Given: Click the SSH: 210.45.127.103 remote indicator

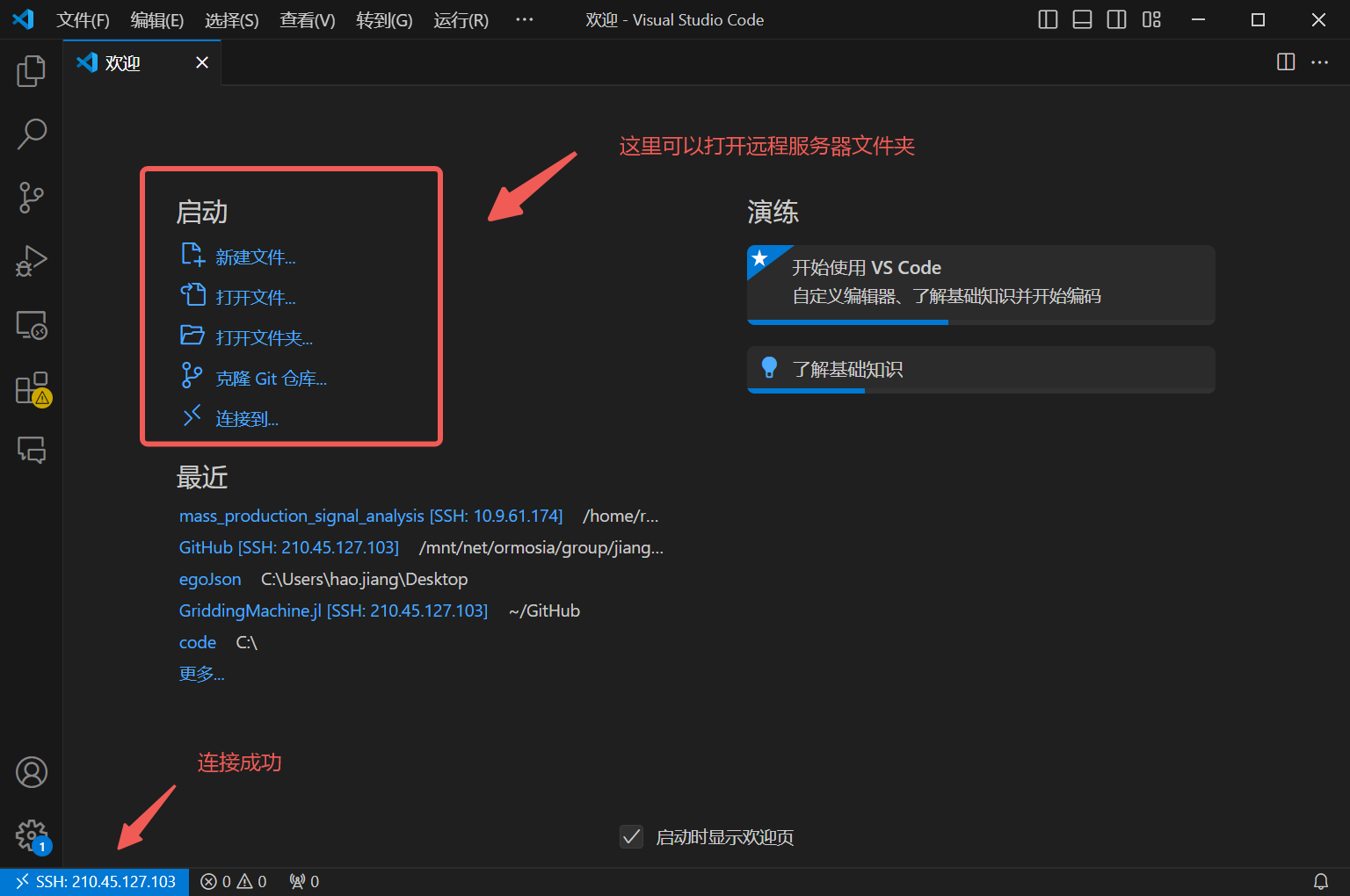Looking at the screenshot, I should coord(95,881).
